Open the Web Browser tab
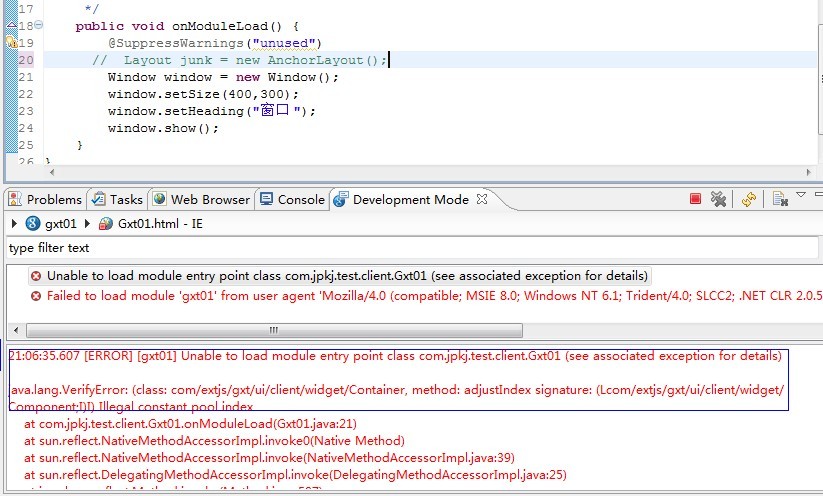 (x=202, y=199)
